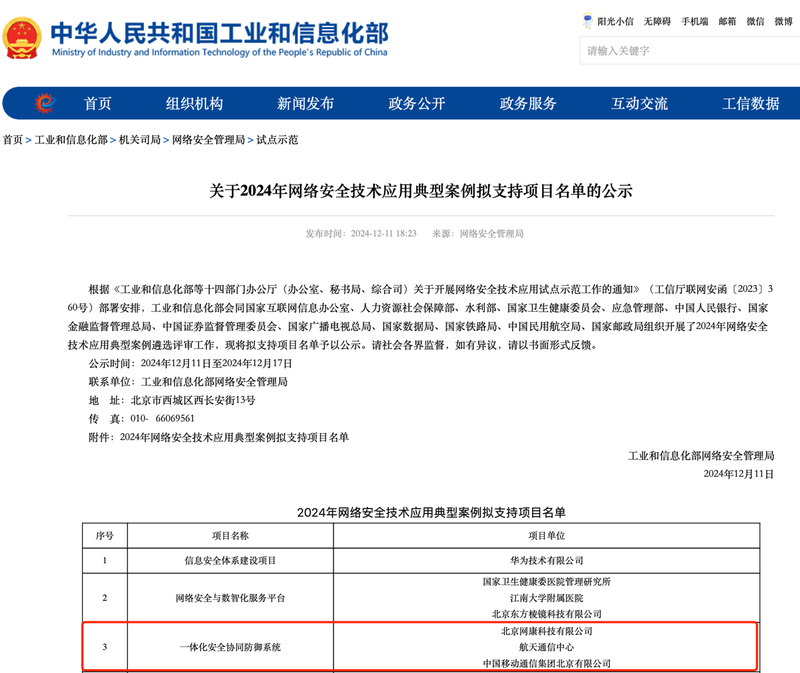Click the 阳光小信 robot mascot icon
This screenshot has width=800, height=673.
tap(588, 21)
